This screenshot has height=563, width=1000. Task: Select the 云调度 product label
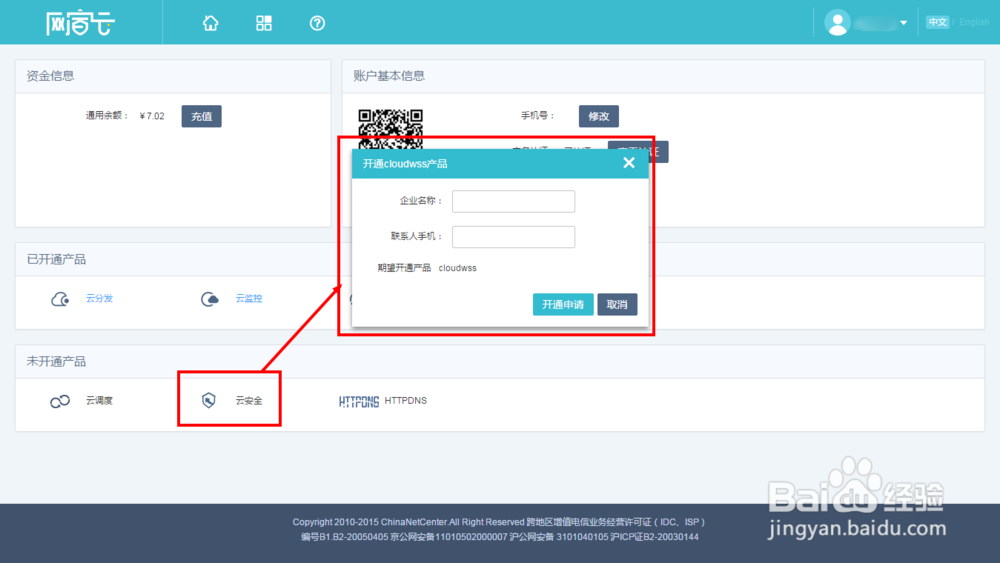(x=99, y=400)
